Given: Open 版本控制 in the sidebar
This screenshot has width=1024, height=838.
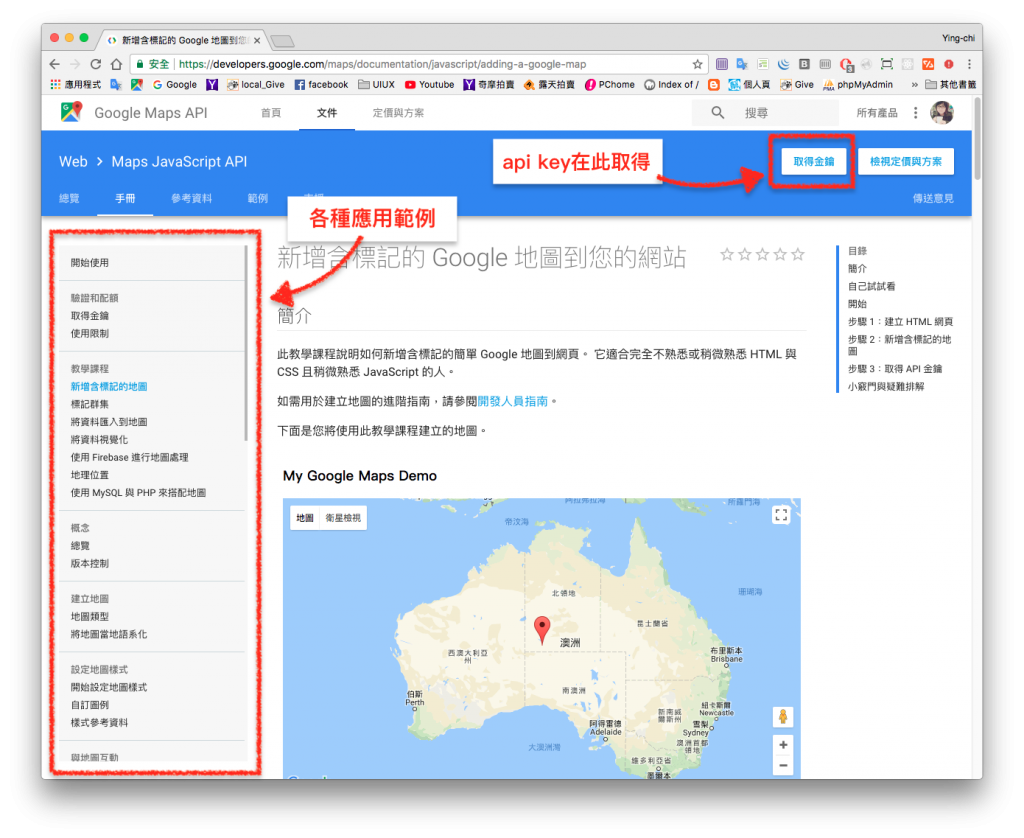Looking at the screenshot, I should click(x=90, y=563).
